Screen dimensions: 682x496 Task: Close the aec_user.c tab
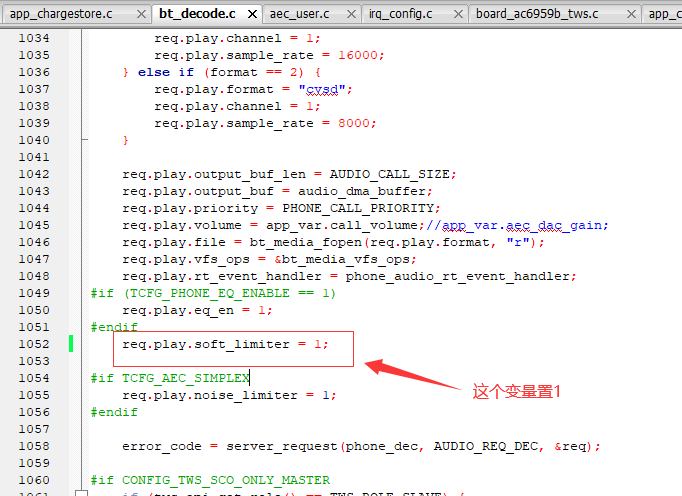point(351,14)
